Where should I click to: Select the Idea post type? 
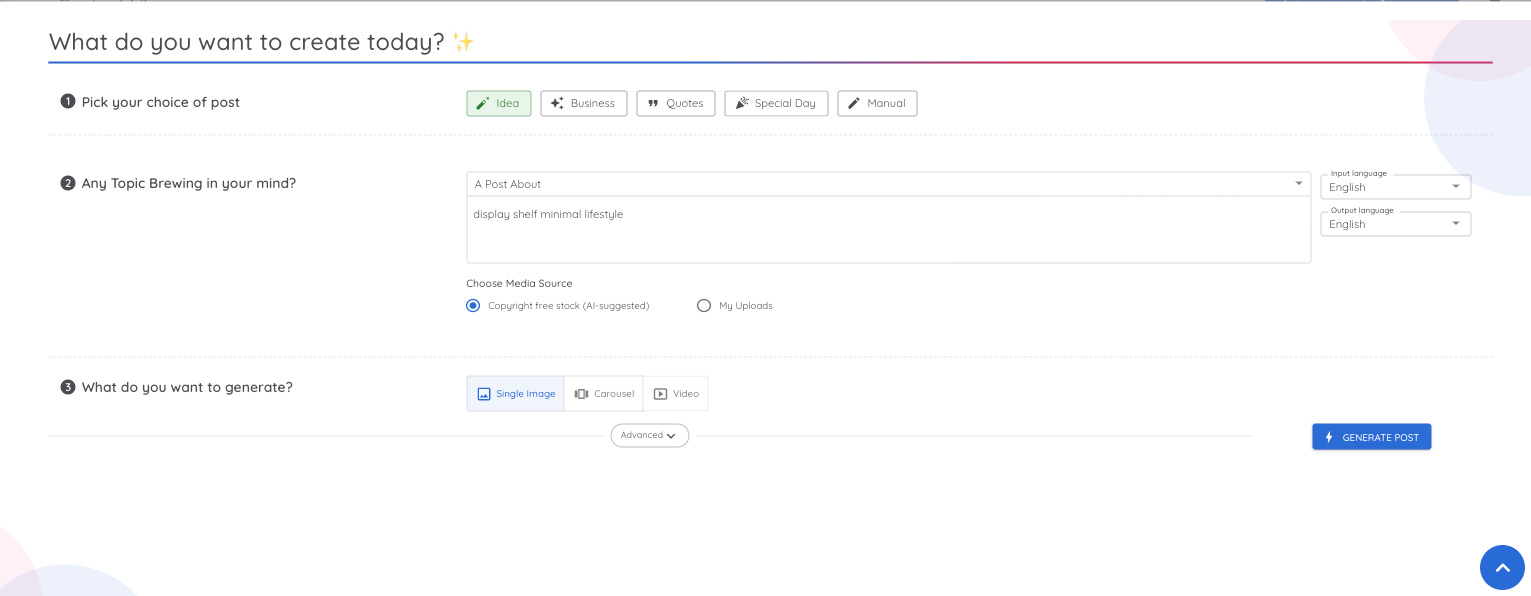(499, 103)
